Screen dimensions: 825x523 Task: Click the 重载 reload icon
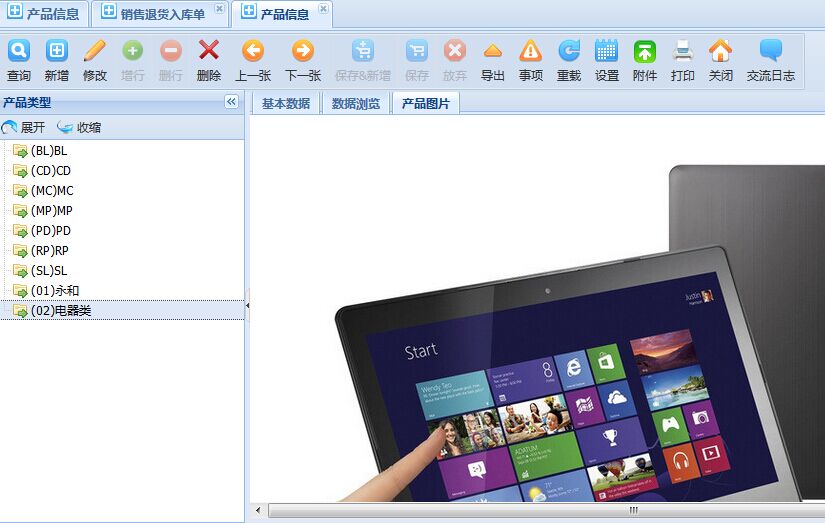(569, 52)
